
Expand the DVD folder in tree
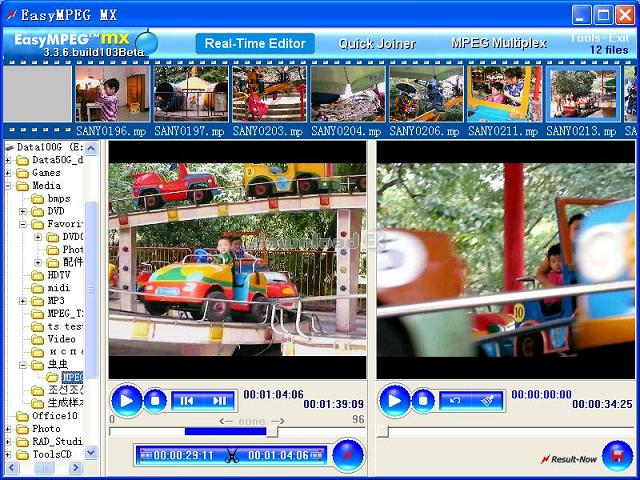(x=23, y=211)
